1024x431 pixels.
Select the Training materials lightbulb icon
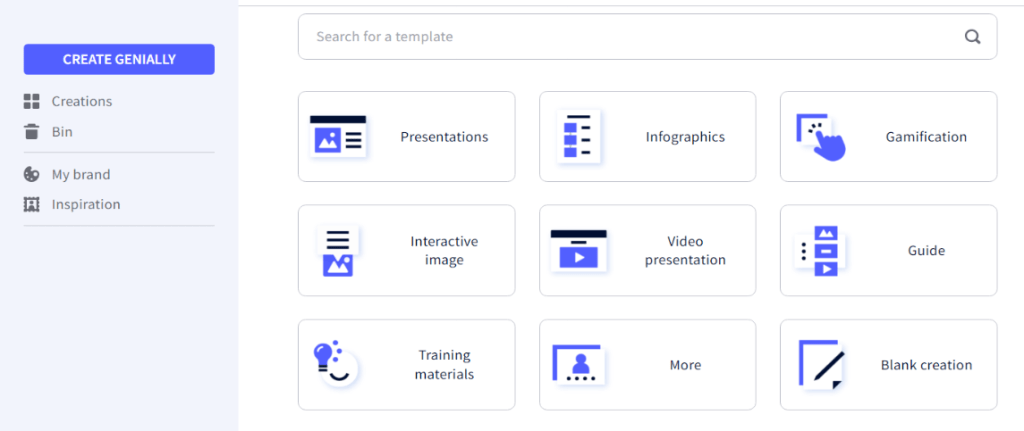(x=334, y=364)
